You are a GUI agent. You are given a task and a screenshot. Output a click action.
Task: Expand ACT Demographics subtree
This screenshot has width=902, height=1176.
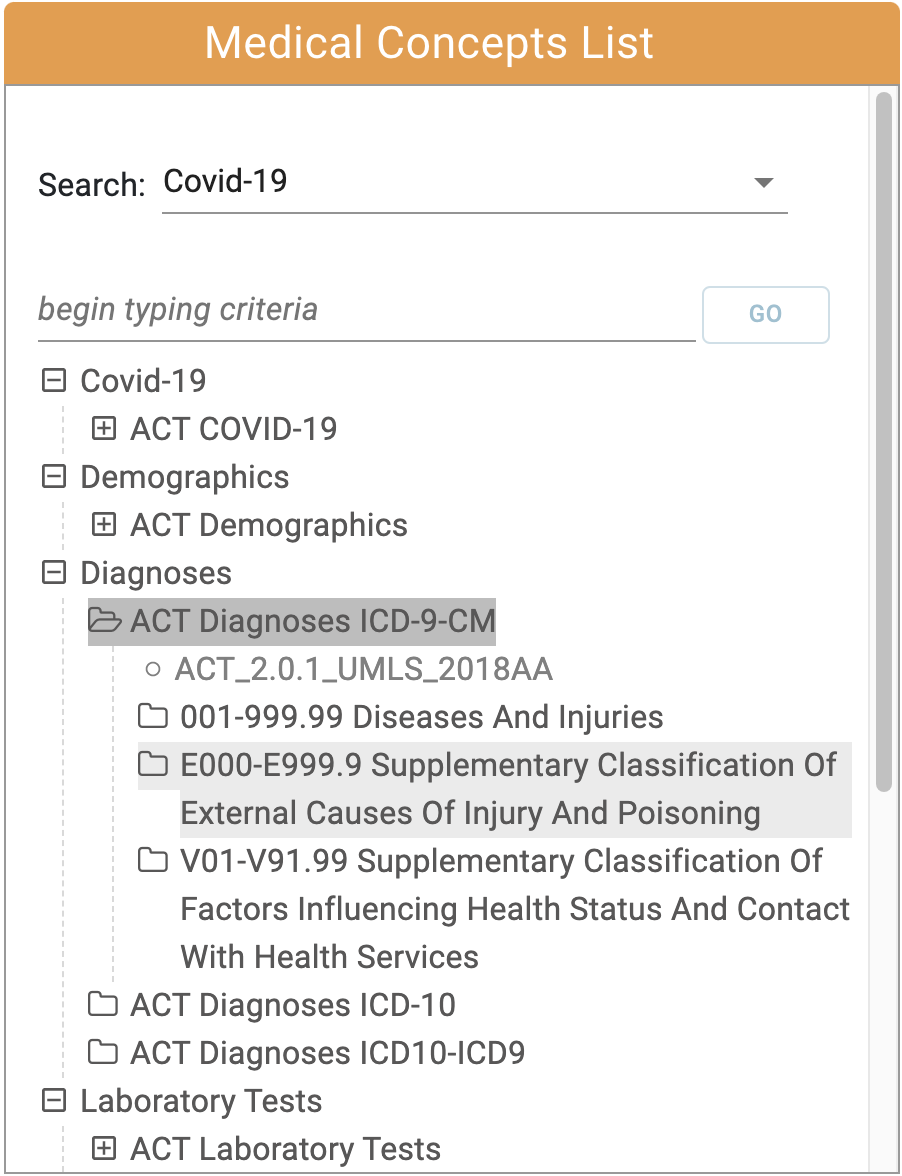tap(103, 525)
